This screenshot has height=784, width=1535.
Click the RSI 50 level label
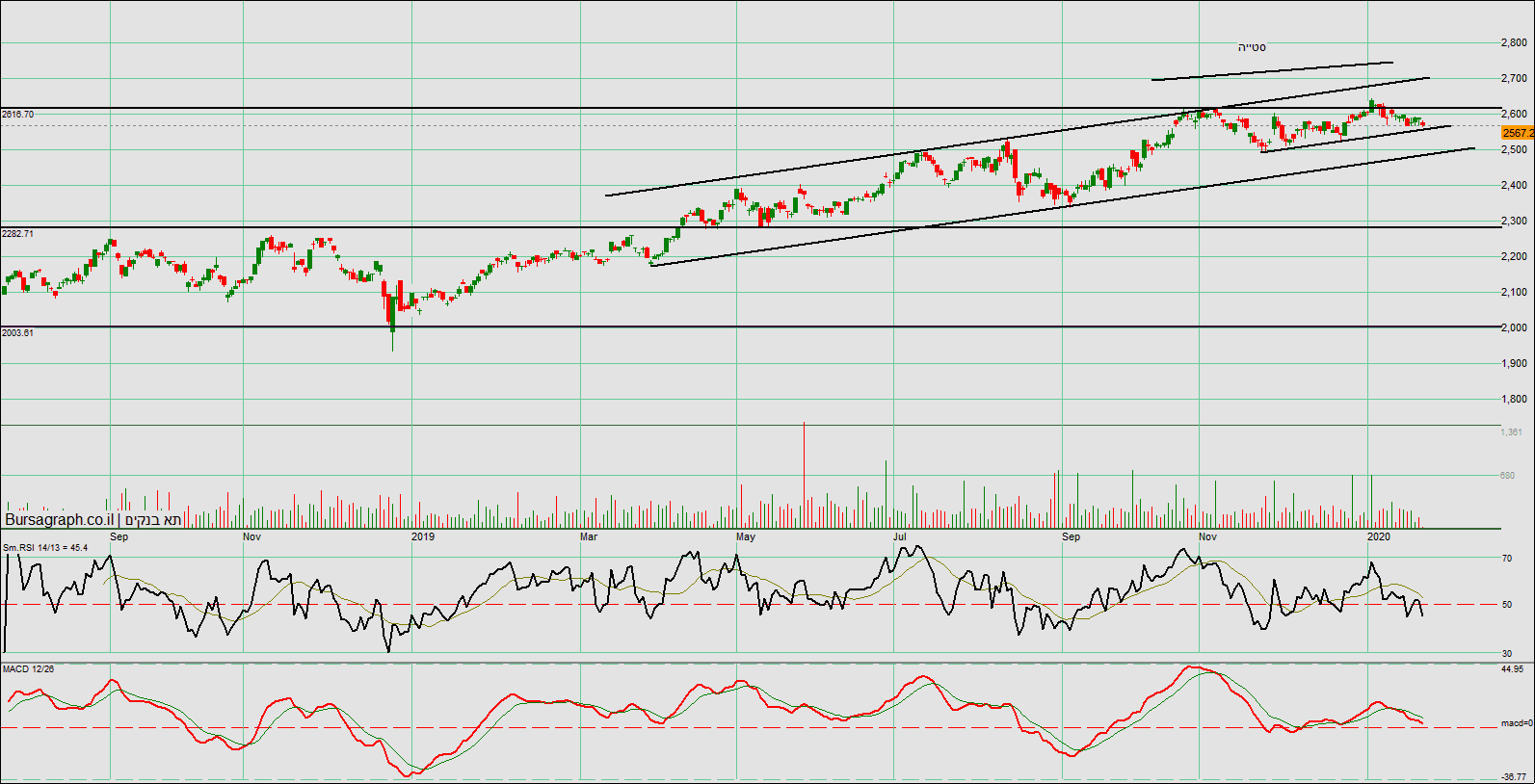[1507, 605]
